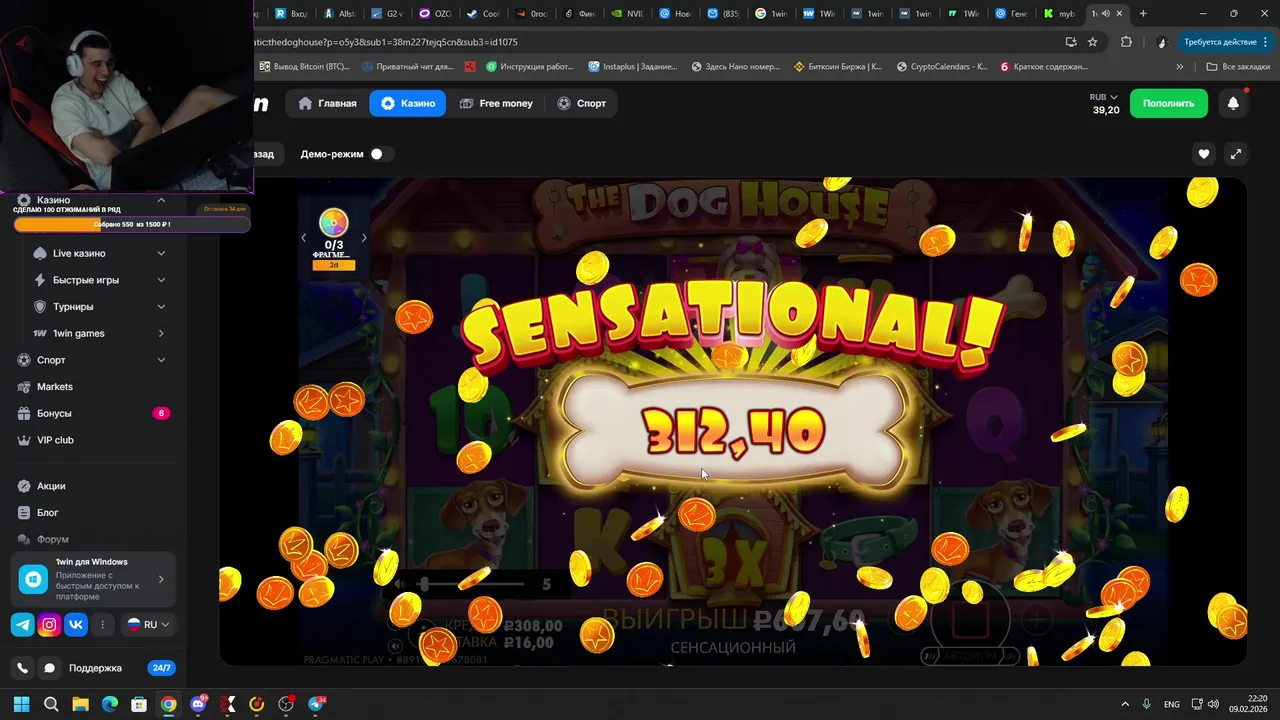Open the notifications bell
This screenshot has height=720, width=1280.
1233,103
